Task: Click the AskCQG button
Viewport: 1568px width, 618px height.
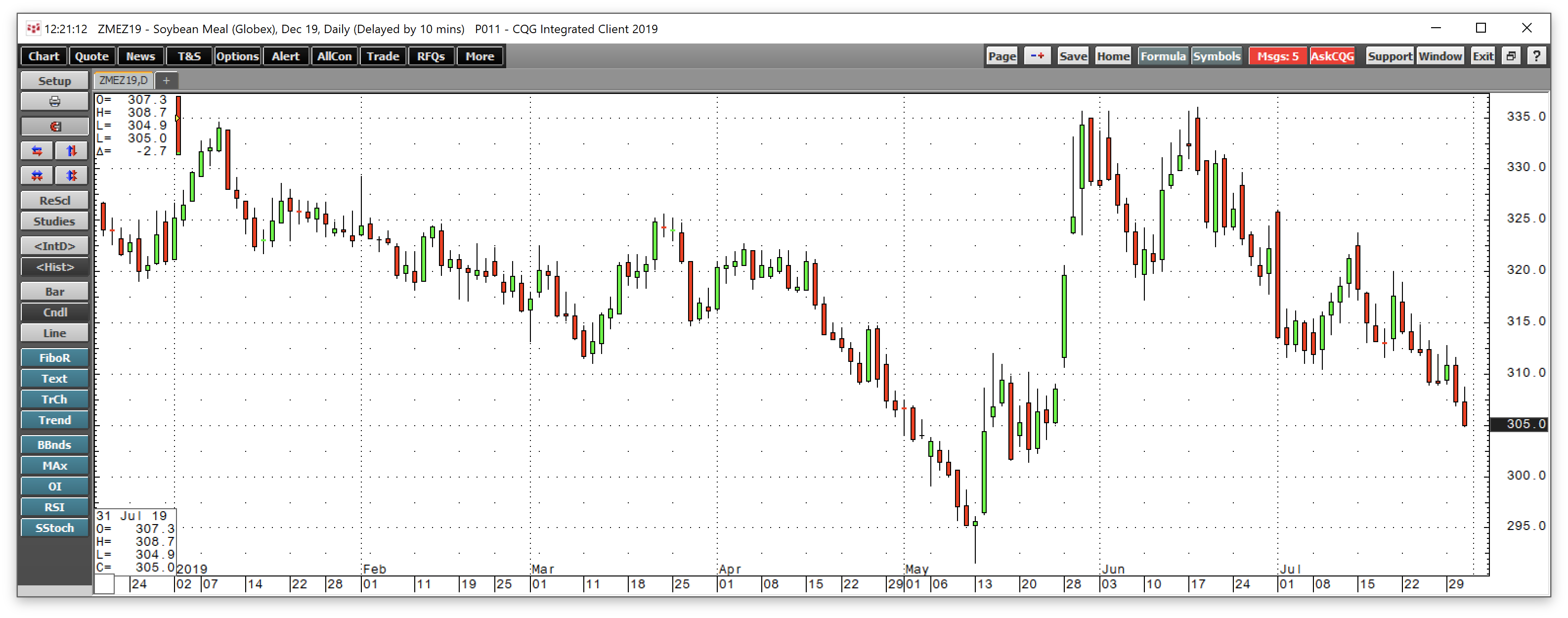Action: point(1332,56)
